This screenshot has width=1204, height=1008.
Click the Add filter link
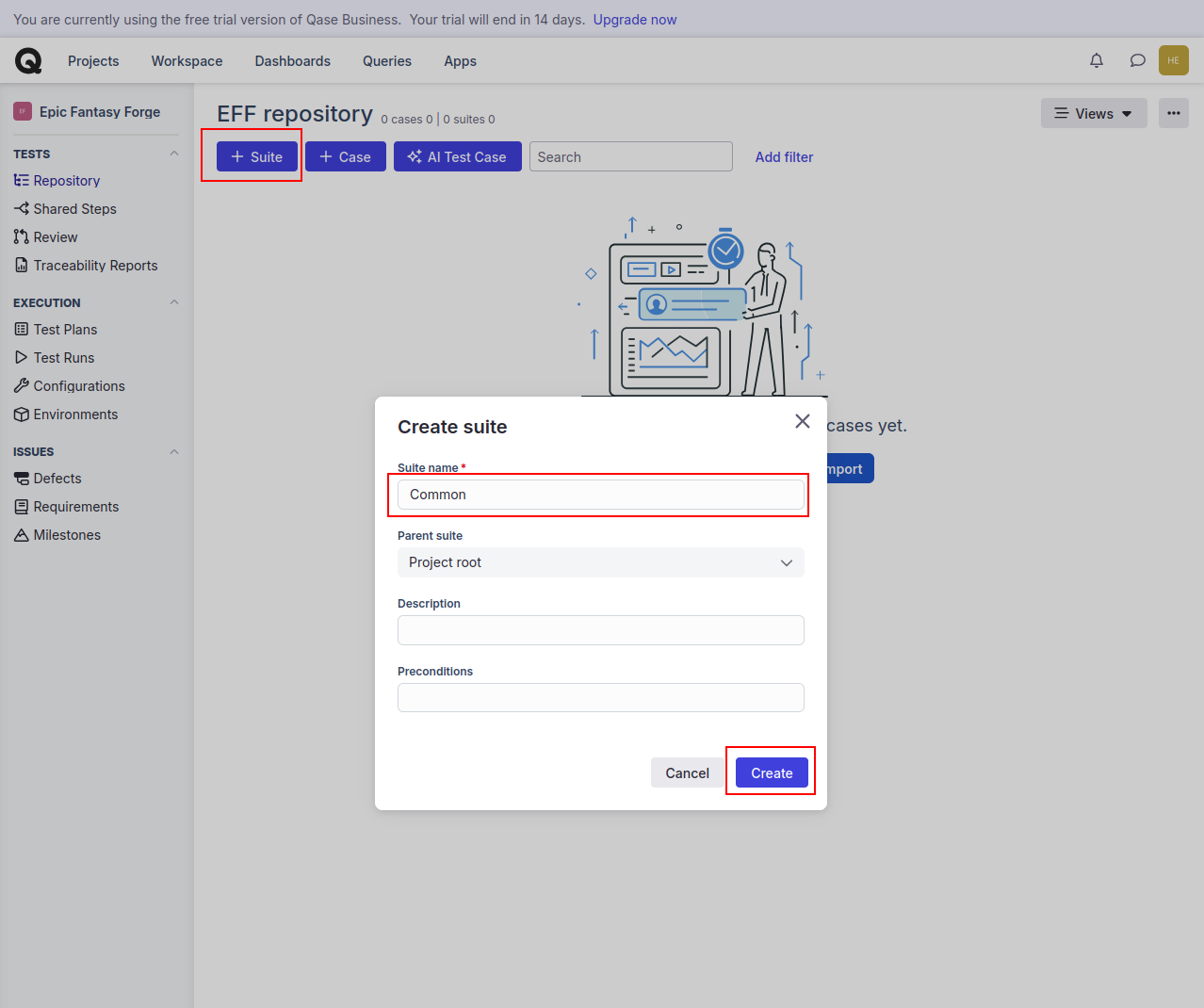click(784, 157)
